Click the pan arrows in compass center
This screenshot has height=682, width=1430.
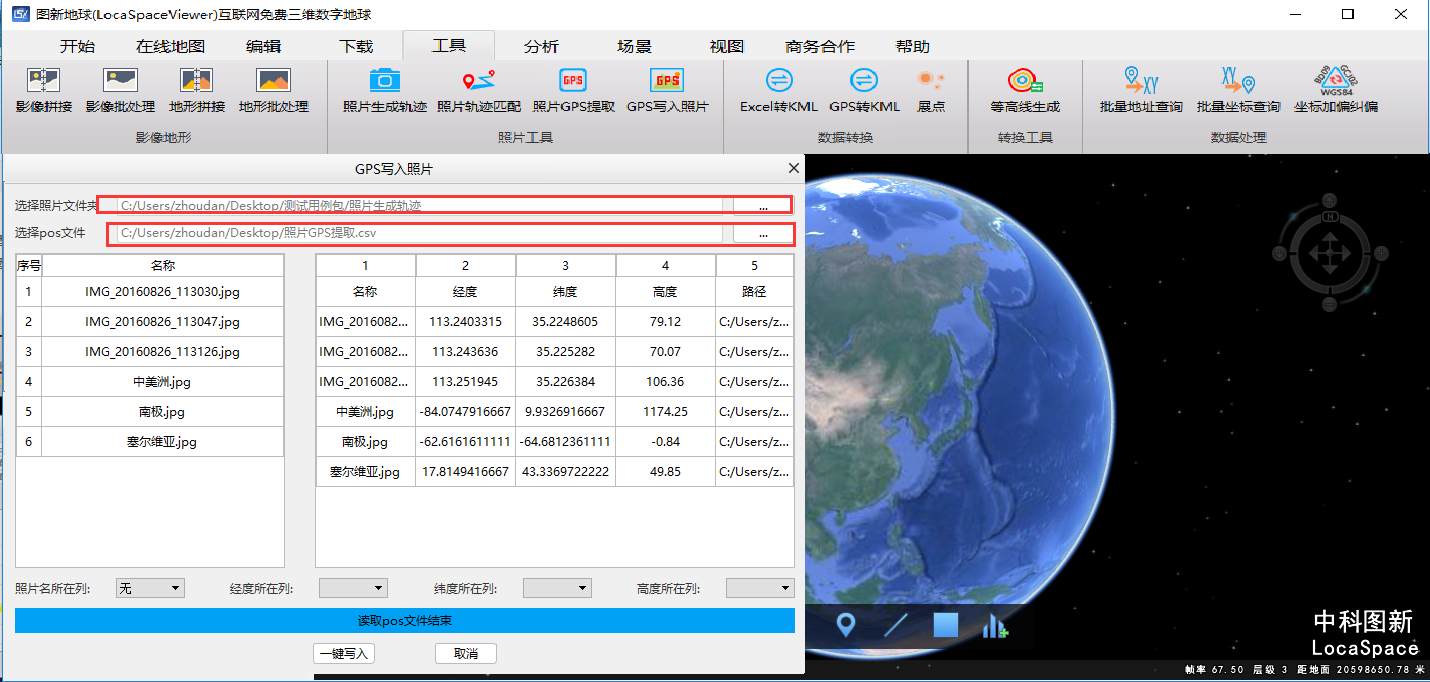coord(1330,254)
